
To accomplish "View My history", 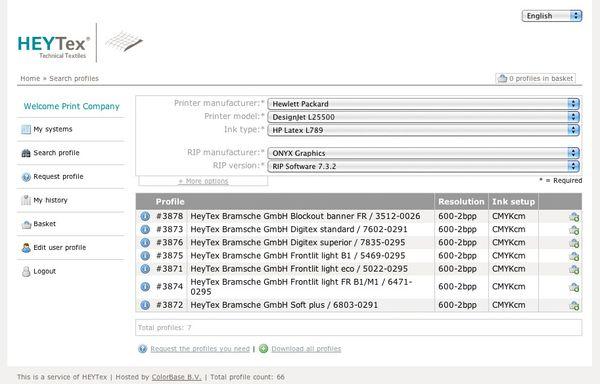I will click(50, 200).
